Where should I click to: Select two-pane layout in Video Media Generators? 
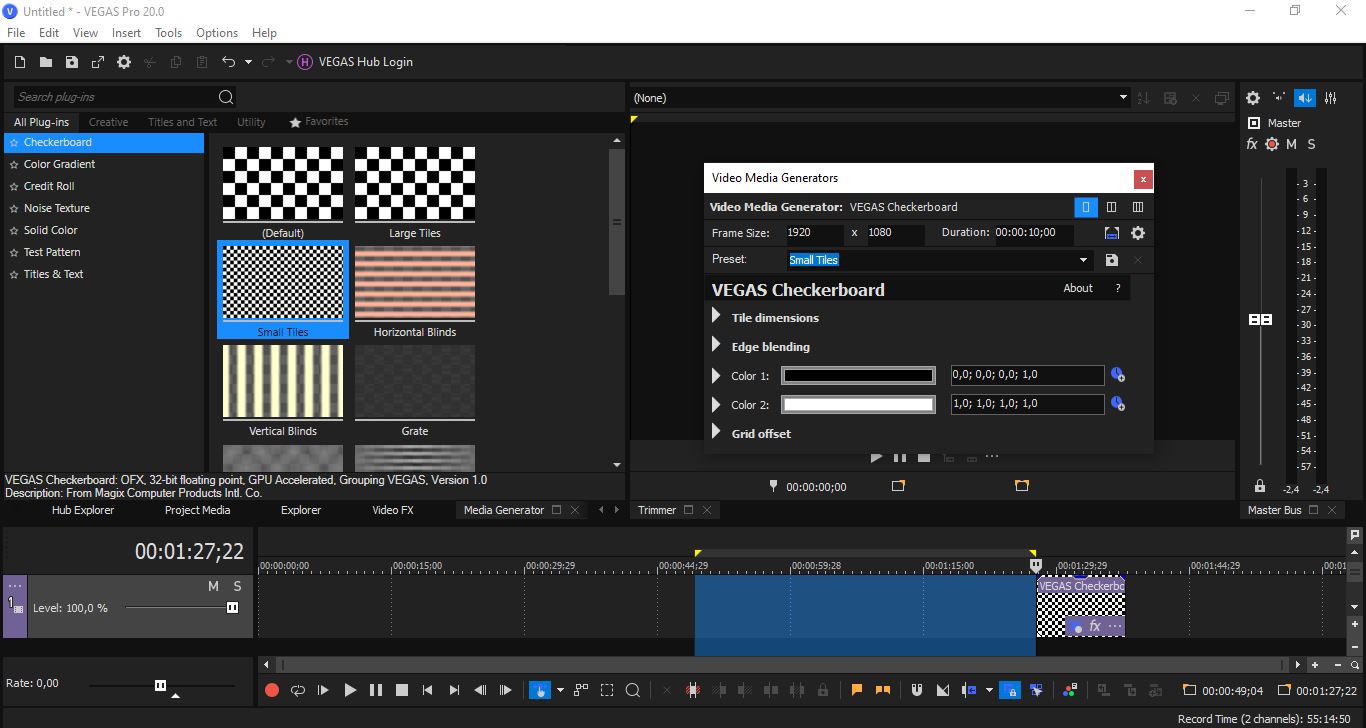(1112, 207)
